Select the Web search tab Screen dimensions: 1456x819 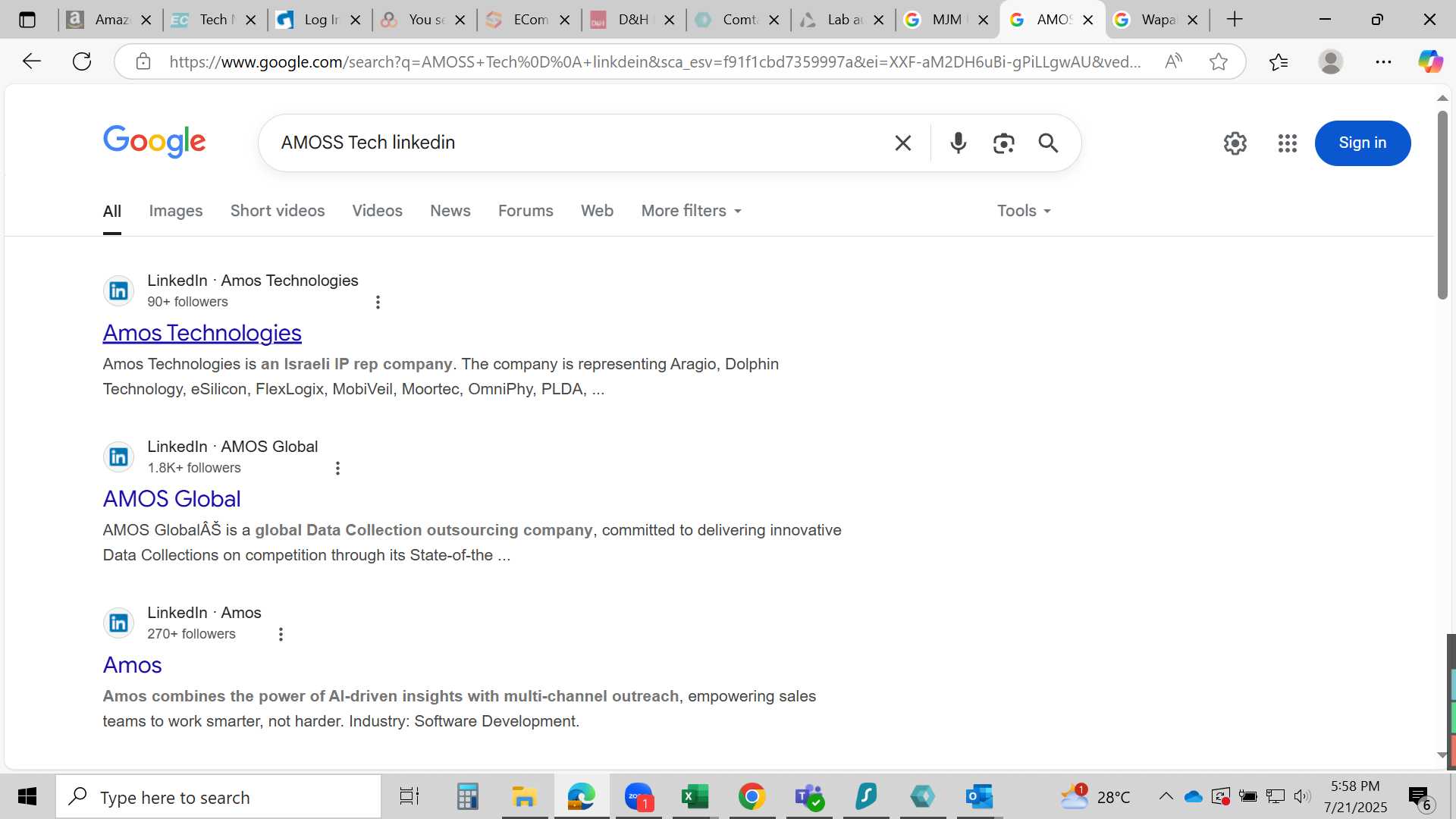tap(597, 211)
